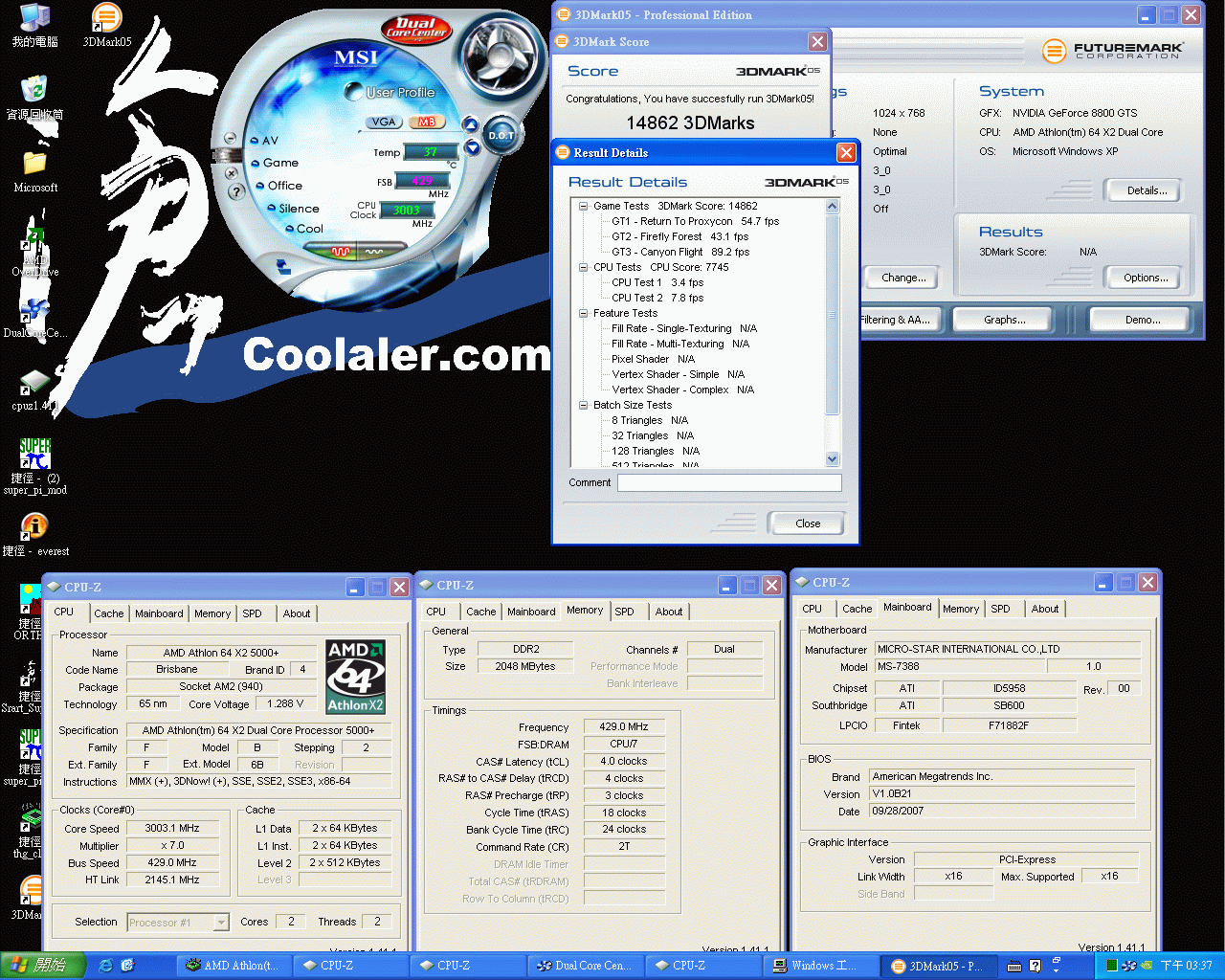1225x980 pixels.
Task: Click the blue up arrow beside D.O.T
Action: coord(470,124)
